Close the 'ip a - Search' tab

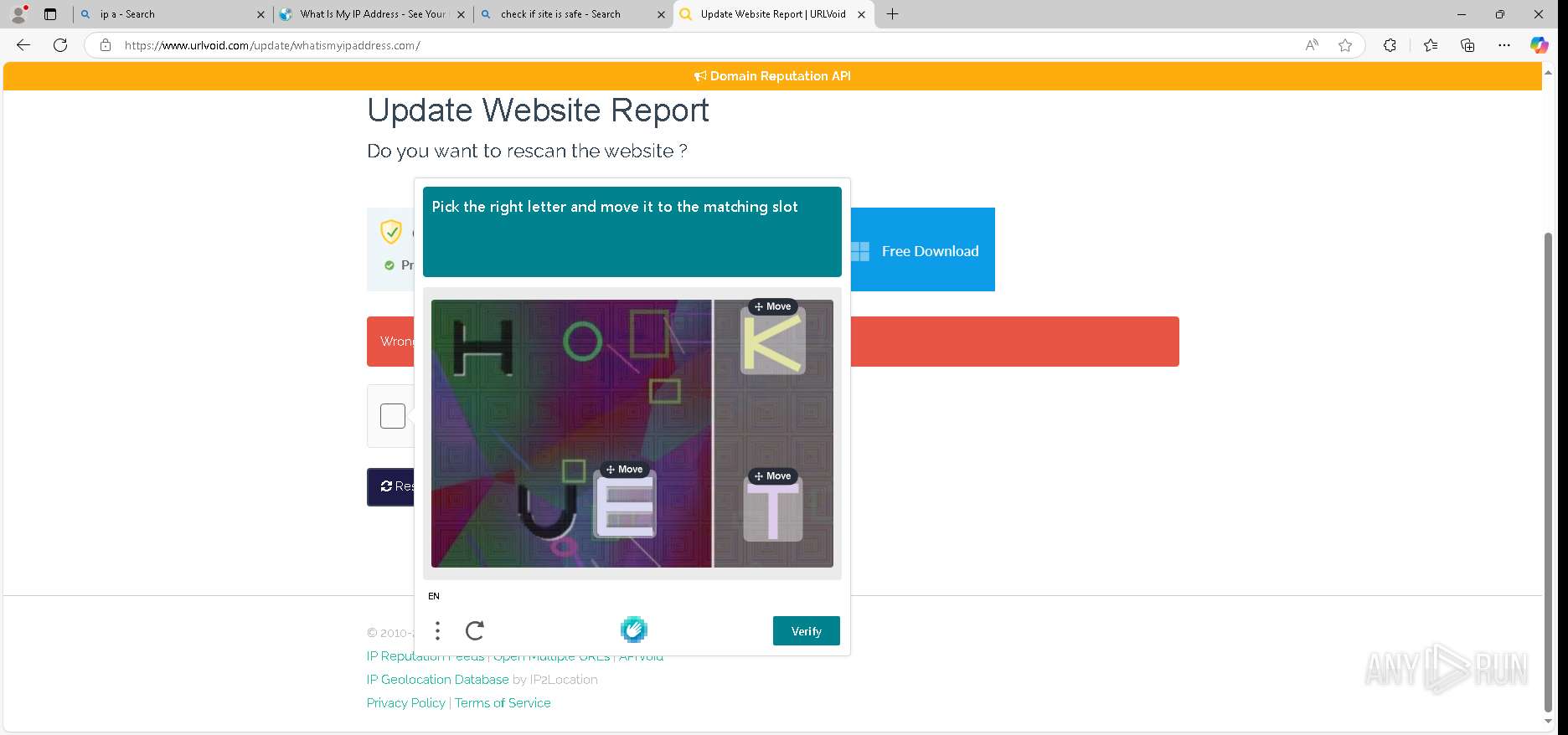[x=260, y=14]
